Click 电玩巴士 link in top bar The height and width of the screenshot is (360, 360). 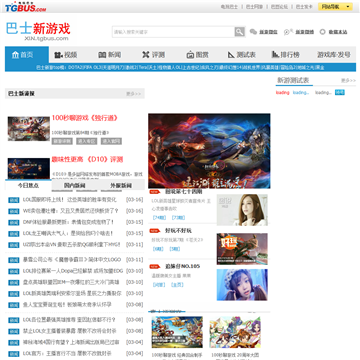229,7
